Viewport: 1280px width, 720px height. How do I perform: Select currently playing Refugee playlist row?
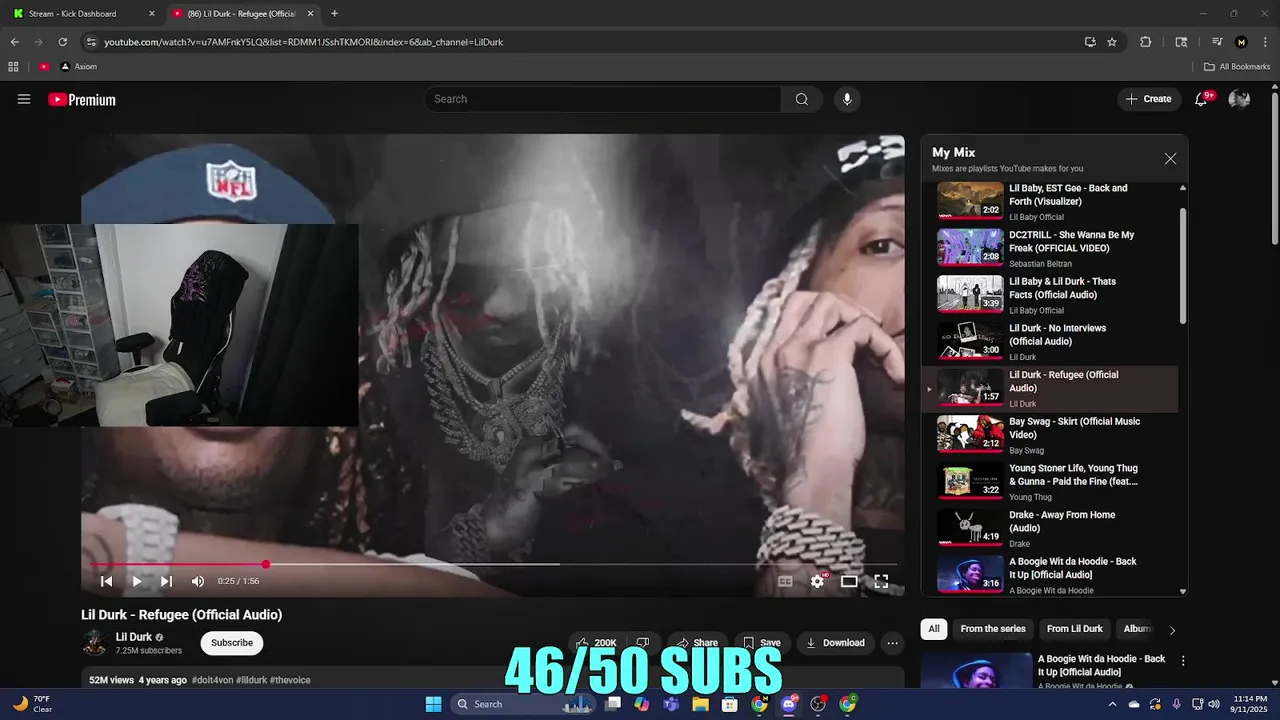[1048, 389]
